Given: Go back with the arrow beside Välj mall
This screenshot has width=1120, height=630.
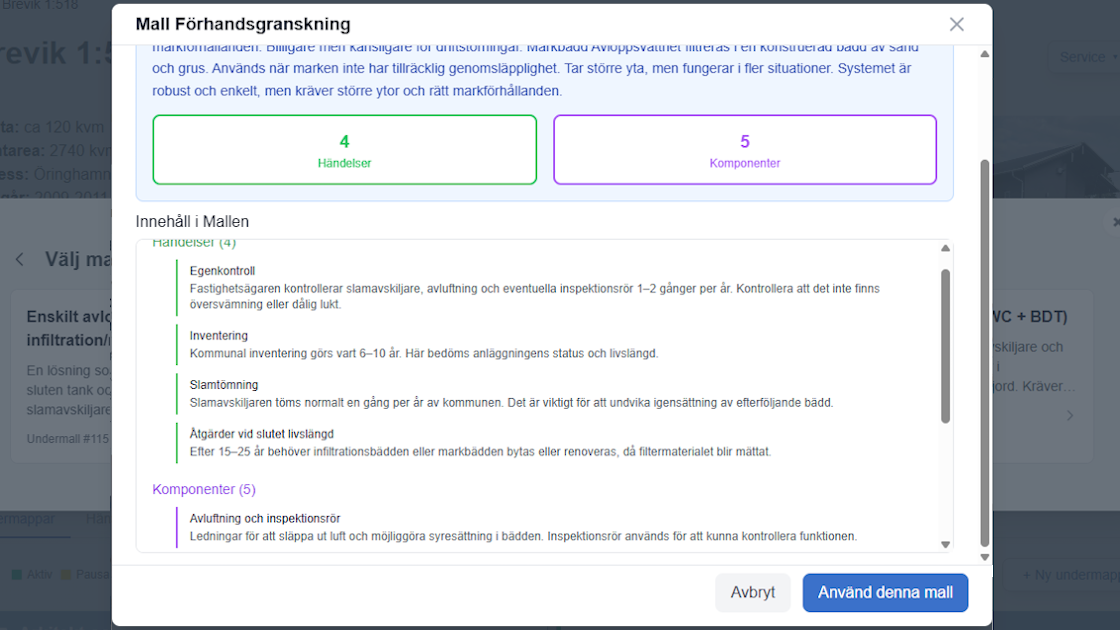Looking at the screenshot, I should coord(20,259).
